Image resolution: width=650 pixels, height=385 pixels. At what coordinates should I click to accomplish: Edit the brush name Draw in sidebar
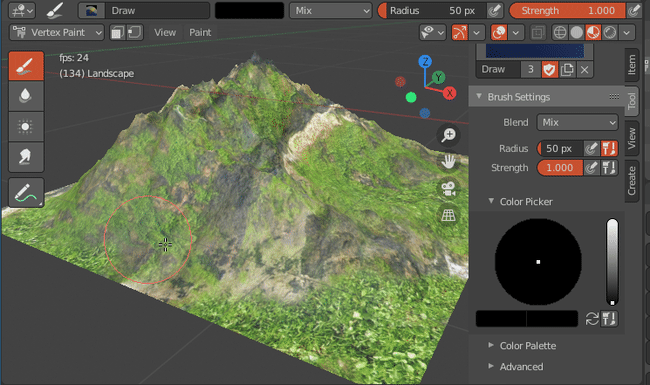point(498,69)
